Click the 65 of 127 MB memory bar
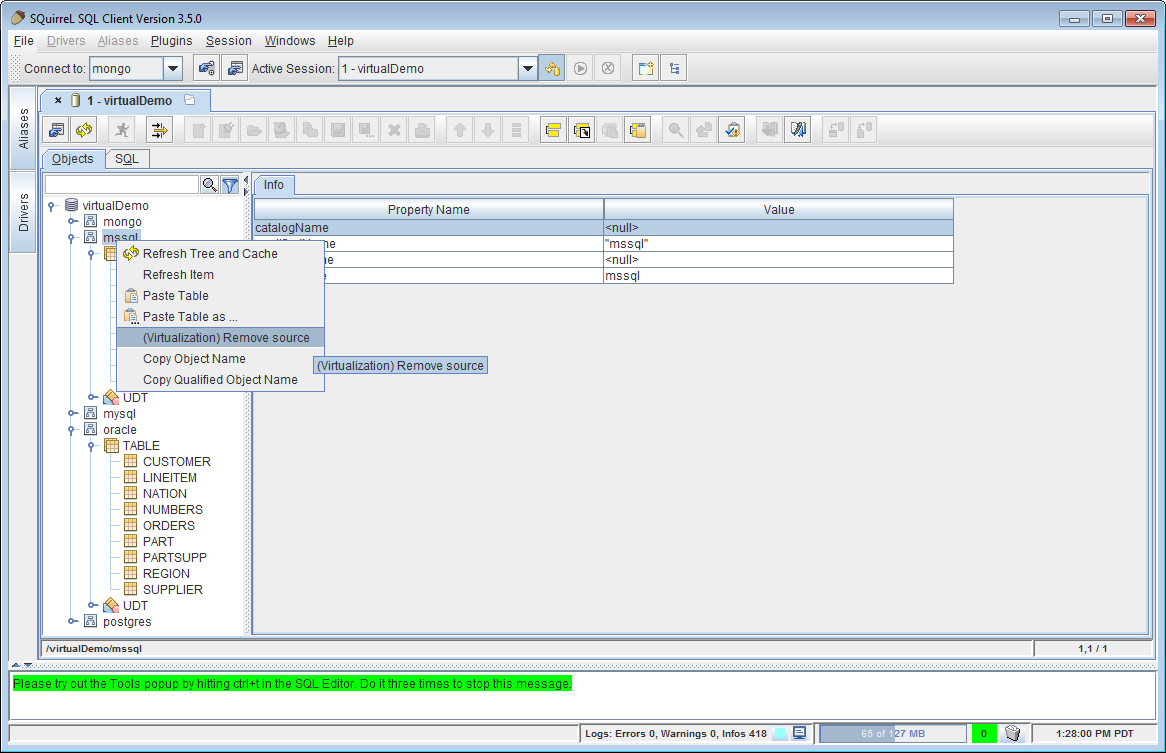The height and width of the screenshot is (753, 1166). tap(892, 733)
